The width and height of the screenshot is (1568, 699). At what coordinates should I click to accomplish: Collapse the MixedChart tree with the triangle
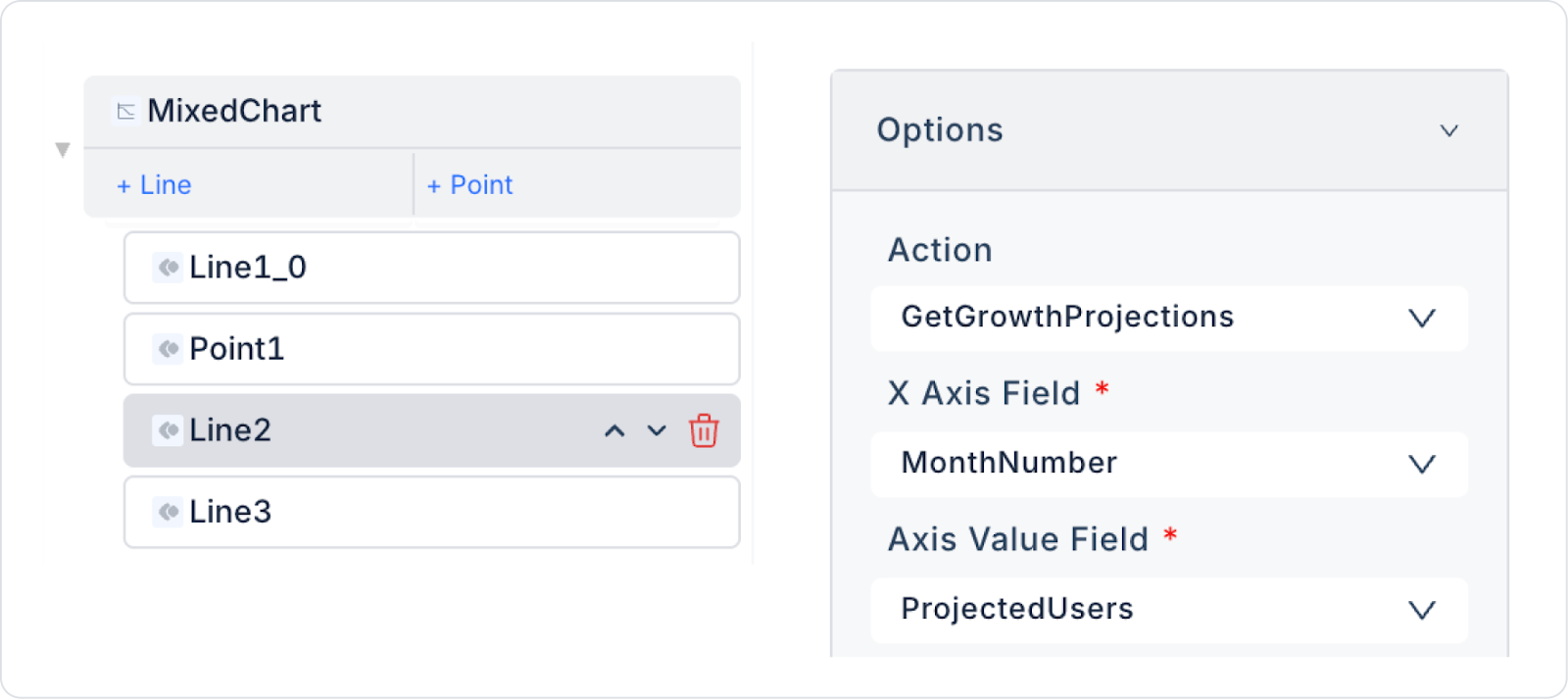pos(63,150)
